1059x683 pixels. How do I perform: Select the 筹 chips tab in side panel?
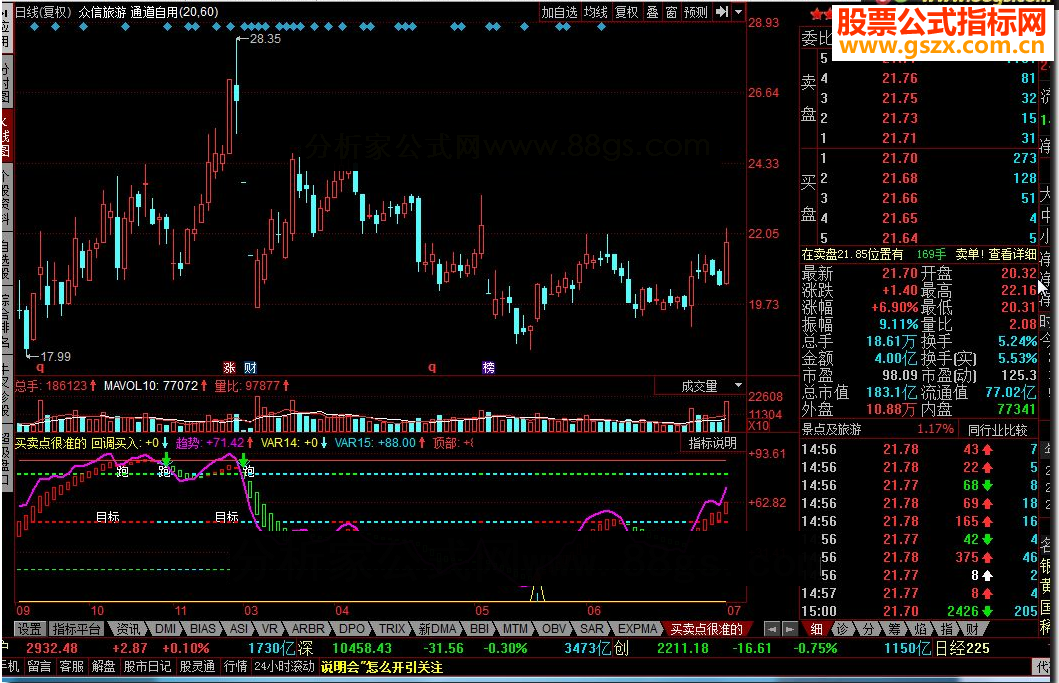click(894, 629)
